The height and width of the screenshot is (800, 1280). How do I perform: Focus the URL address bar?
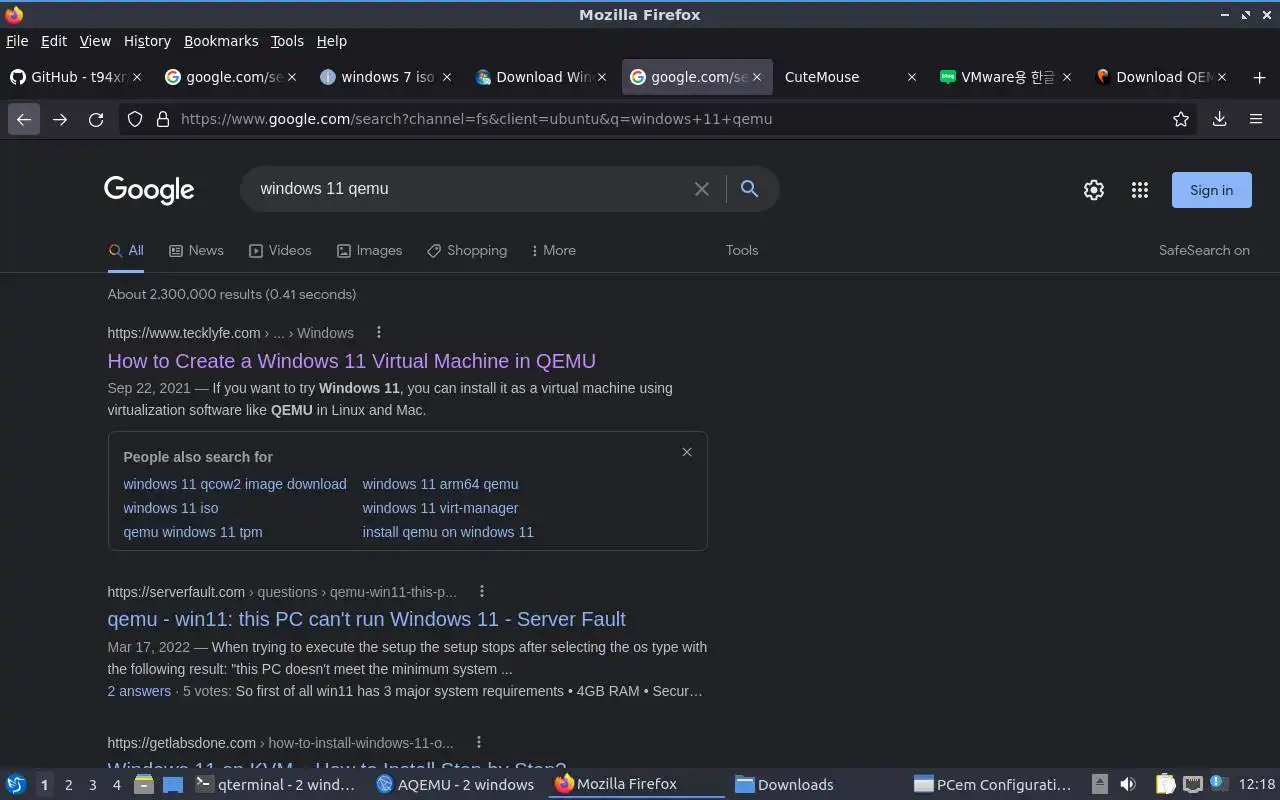tap(660, 119)
